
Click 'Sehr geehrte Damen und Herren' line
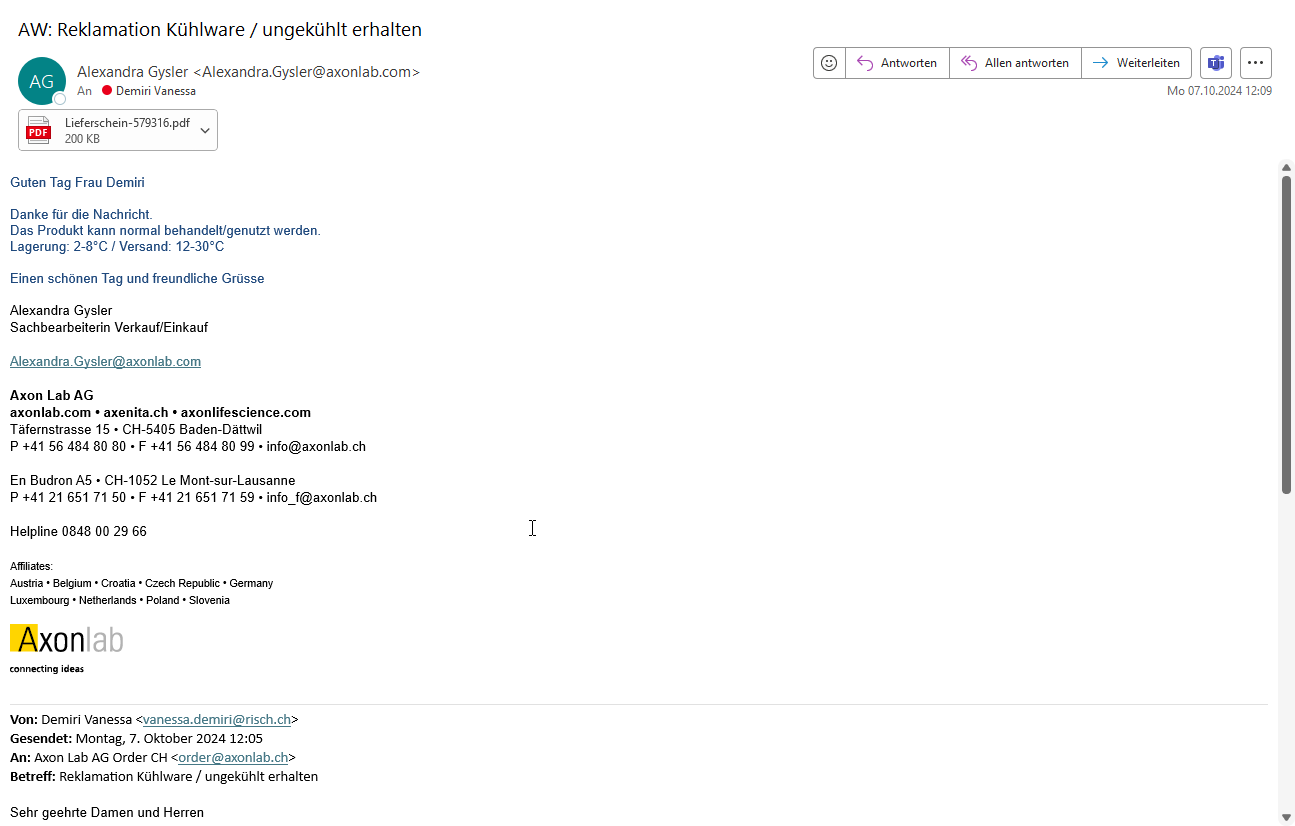(107, 812)
